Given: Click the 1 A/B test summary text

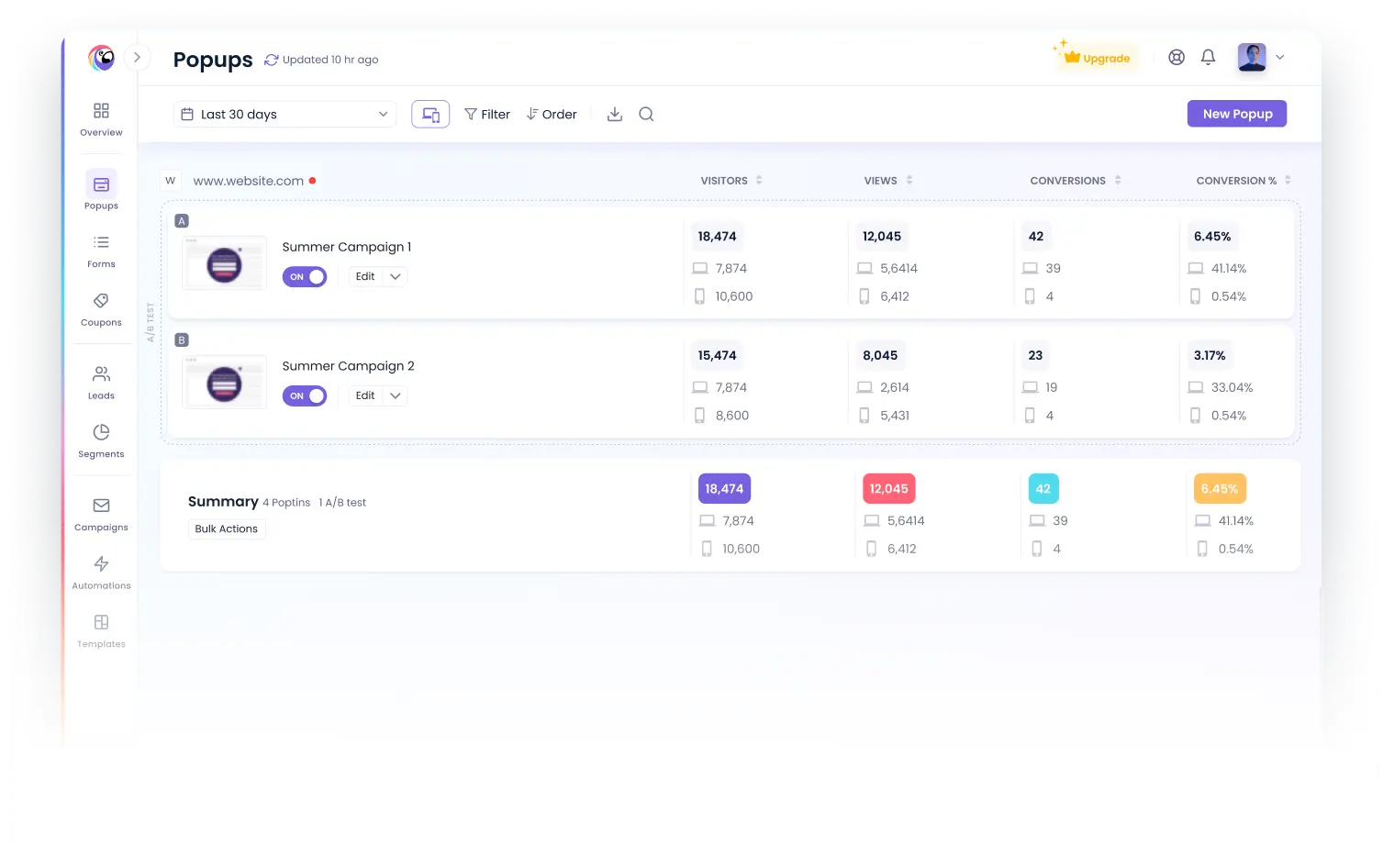Looking at the screenshot, I should tap(342, 503).
